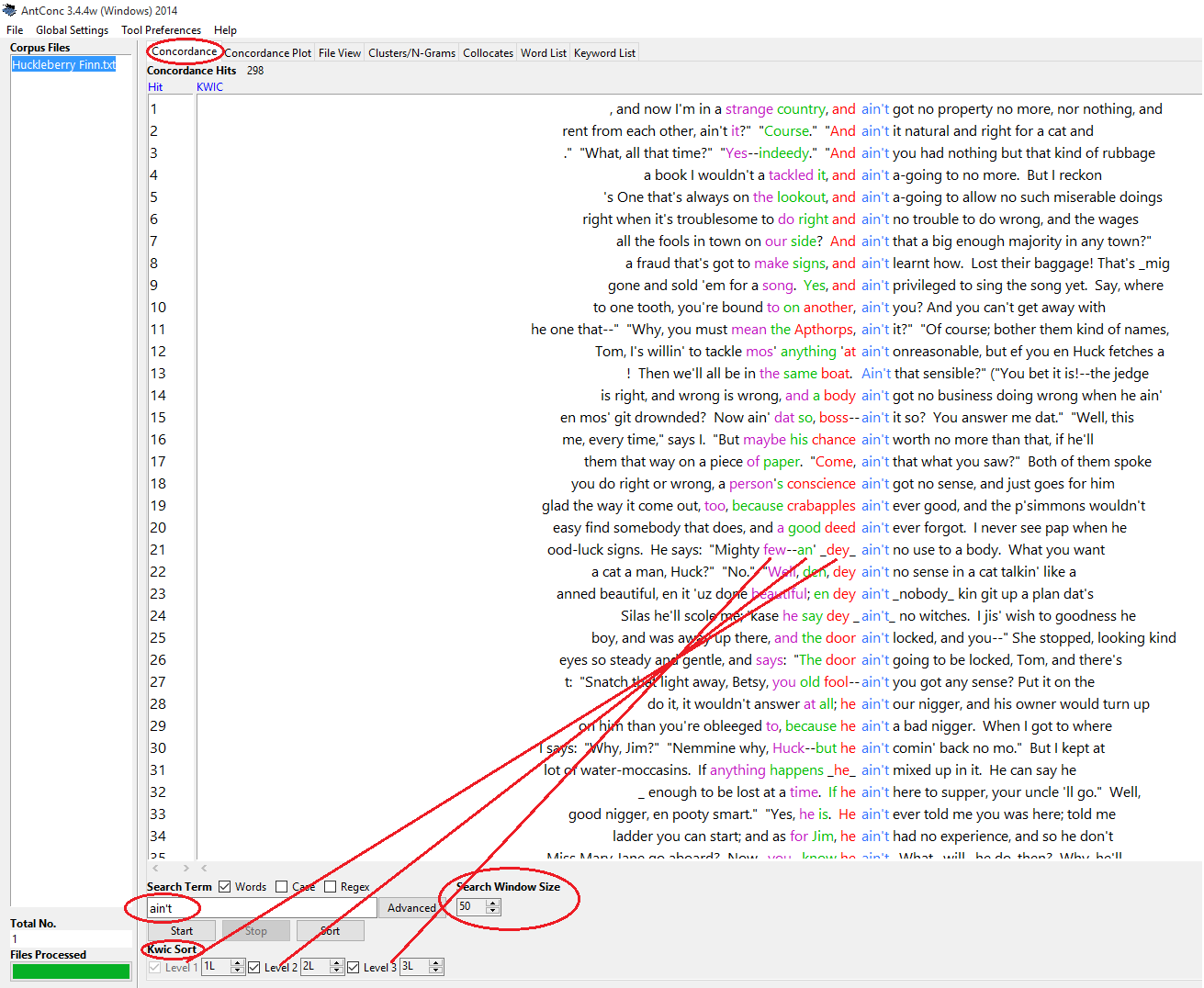Switch to the Concordance Plot tab
The height and width of the screenshot is (988, 1204).
click(x=268, y=53)
